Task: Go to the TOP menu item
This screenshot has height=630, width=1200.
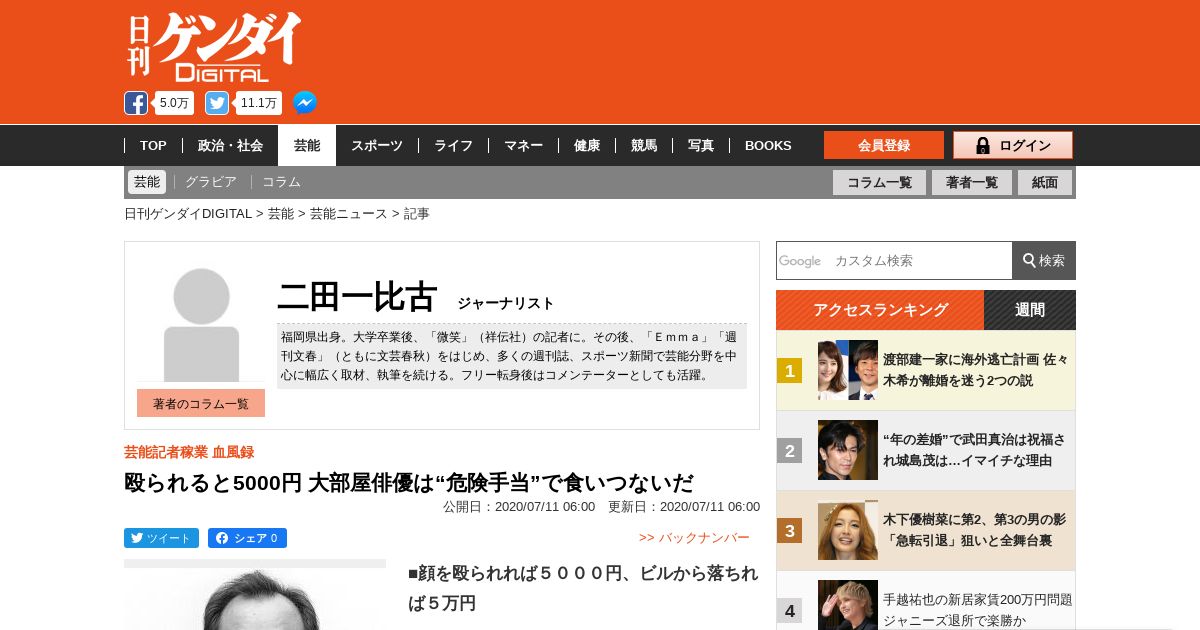Action: pos(153,145)
